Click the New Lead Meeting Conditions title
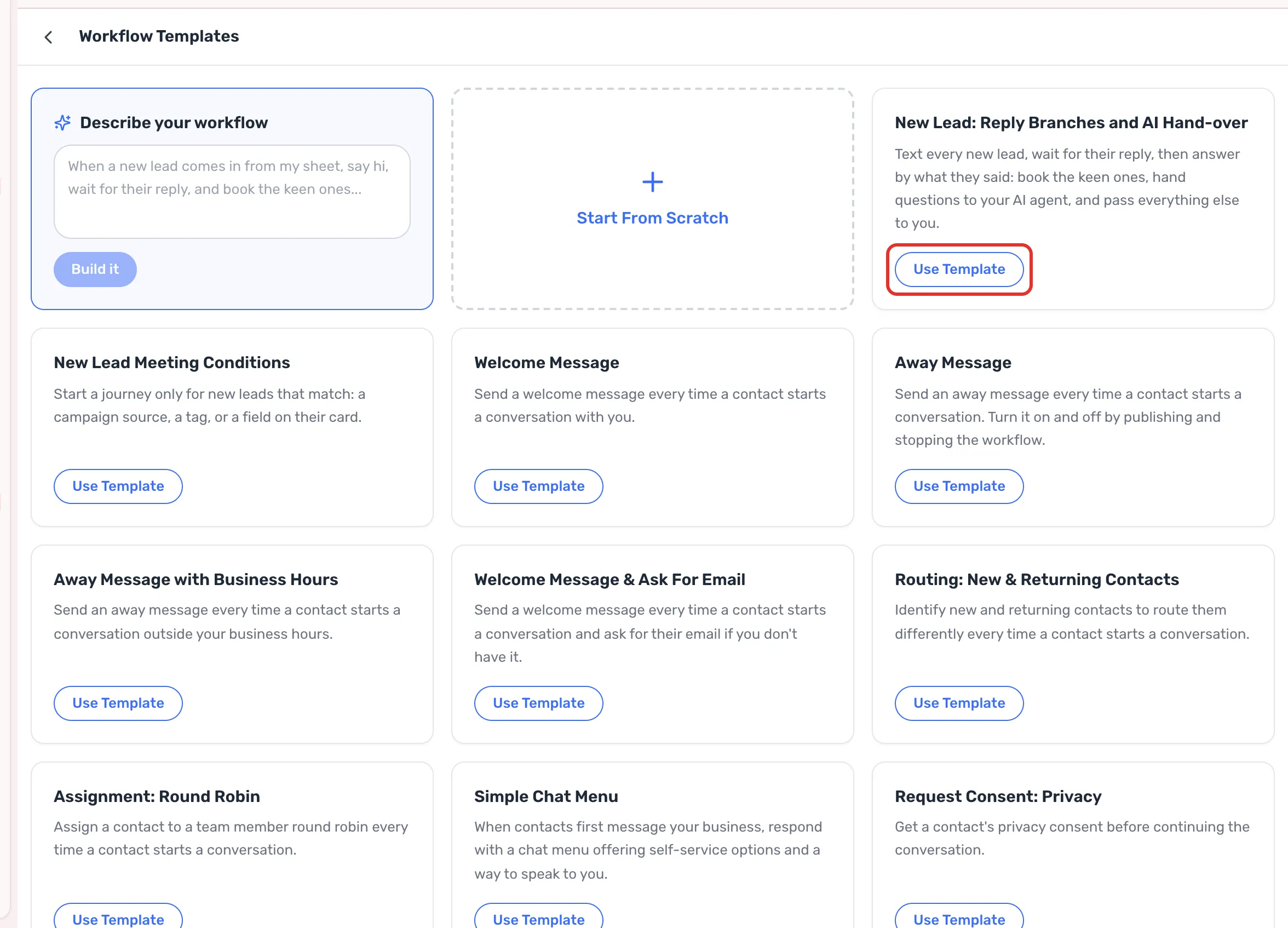This screenshot has width=1288, height=928. 172,362
